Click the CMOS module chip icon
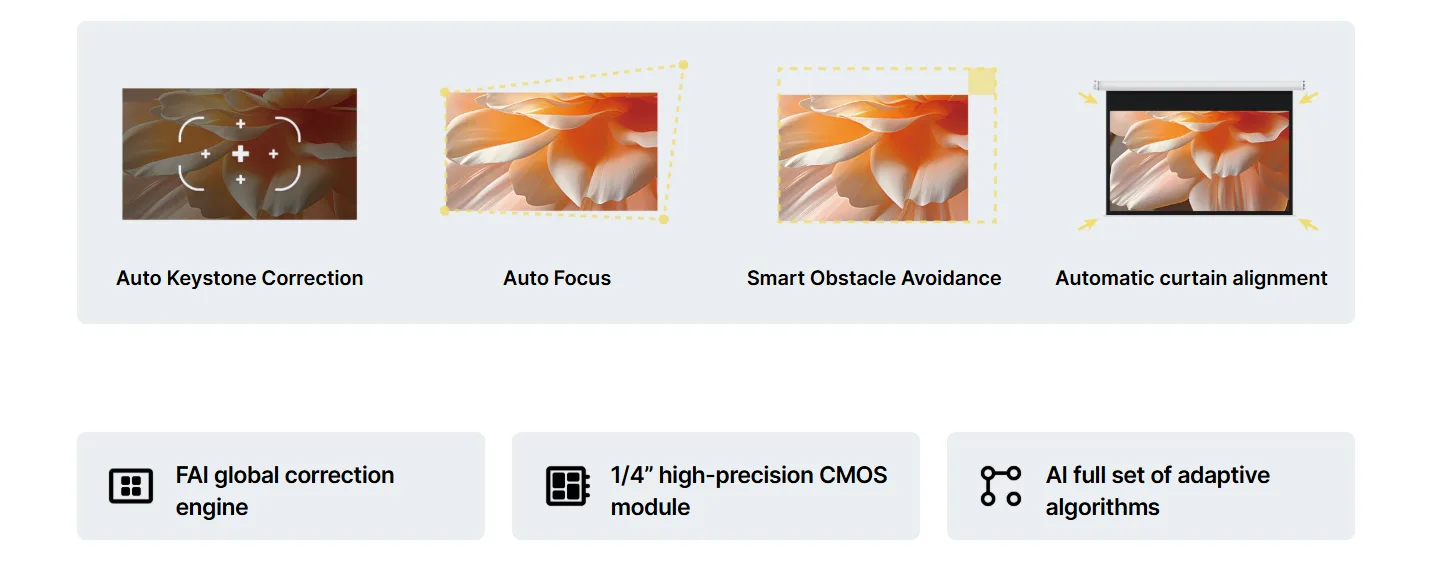Image resolution: width=1431 pixels, height=576 pixels. (x=568, y=486)
